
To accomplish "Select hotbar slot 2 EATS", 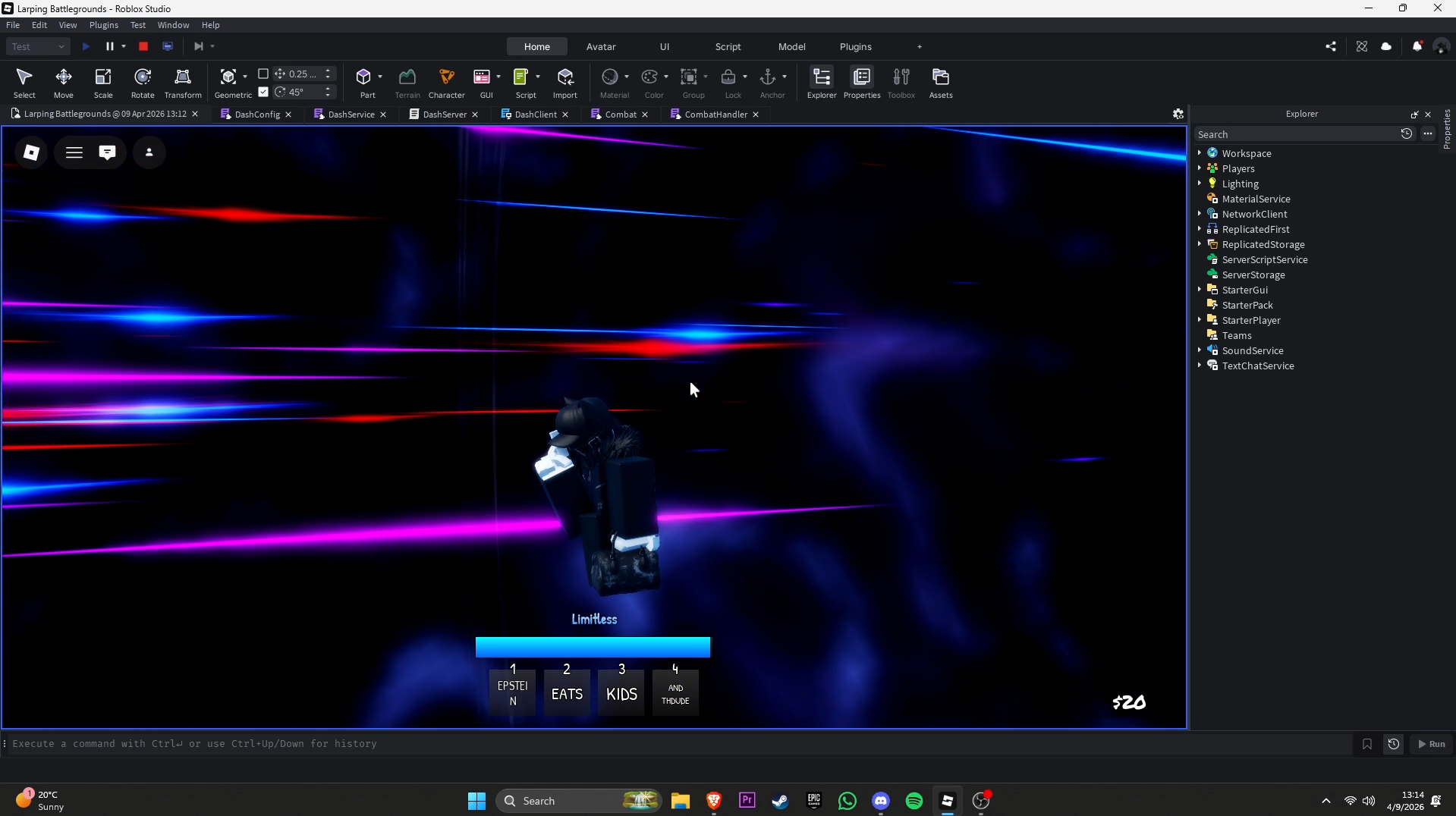I will pyautogui.click(x=567, y=692).
